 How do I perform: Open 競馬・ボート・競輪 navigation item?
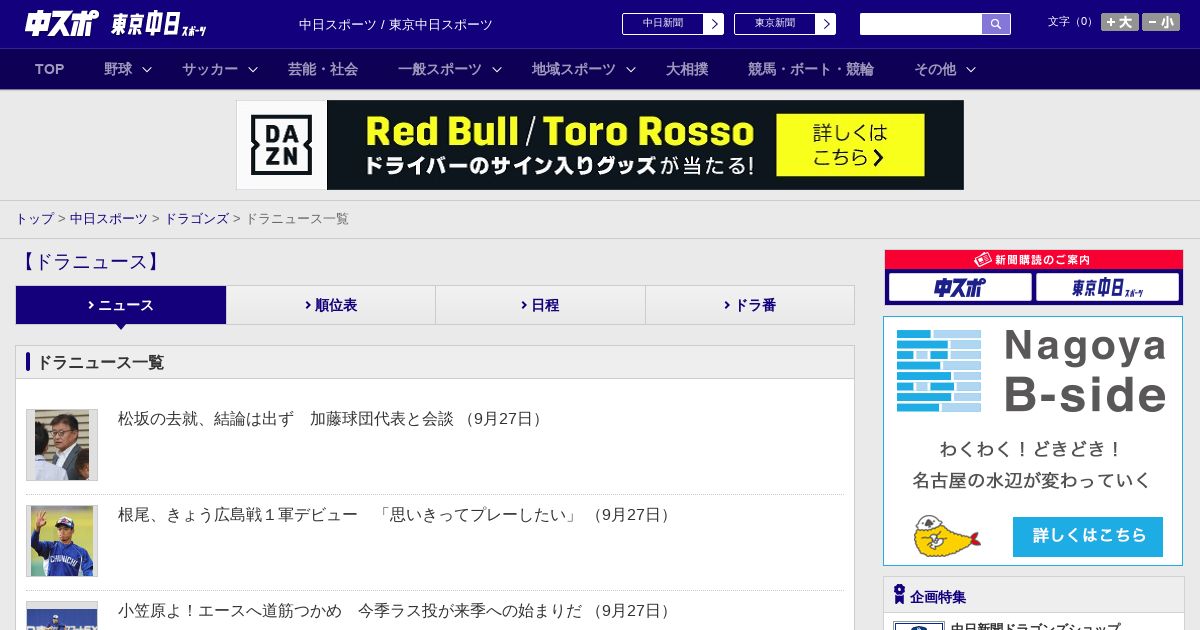(x=811, y=69)
